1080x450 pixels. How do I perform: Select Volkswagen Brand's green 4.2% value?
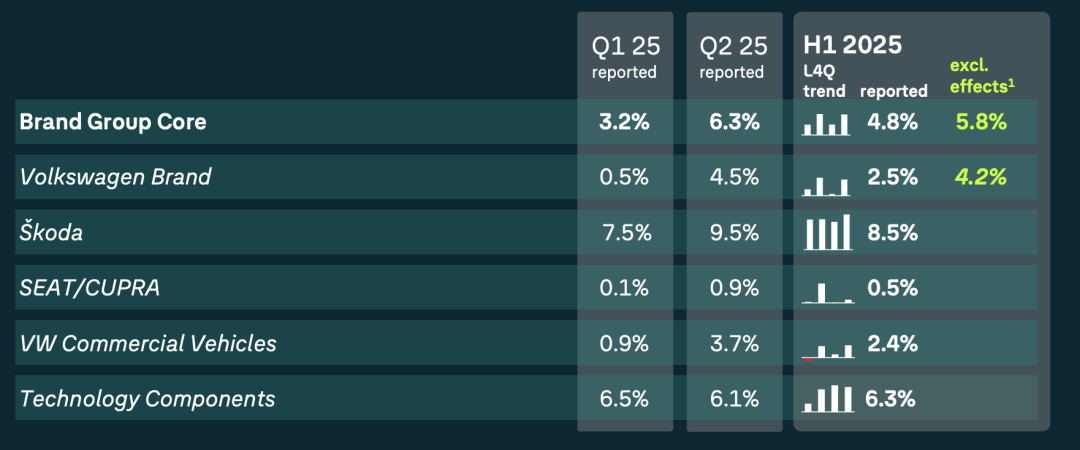(981, 178)
